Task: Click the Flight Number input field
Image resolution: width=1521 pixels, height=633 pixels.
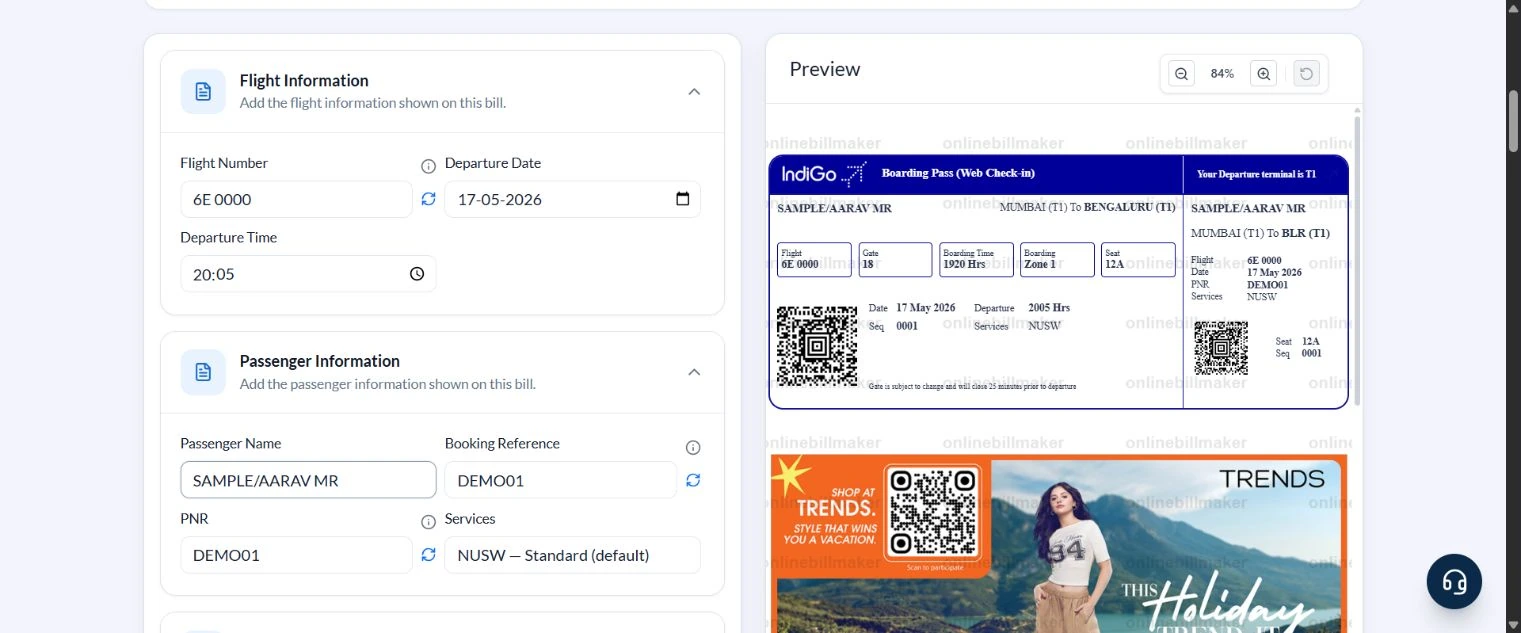Action: click(x=296, y=199)
